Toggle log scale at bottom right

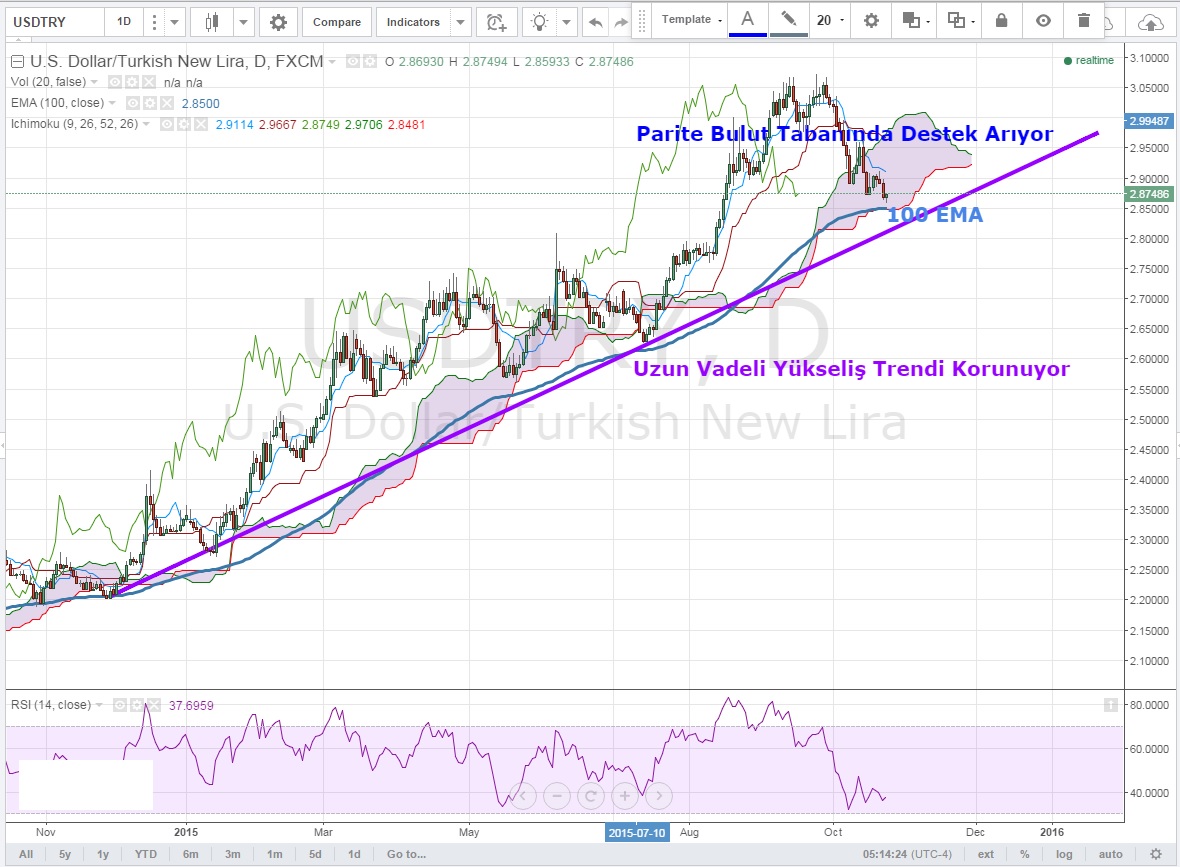[1065, 854]
